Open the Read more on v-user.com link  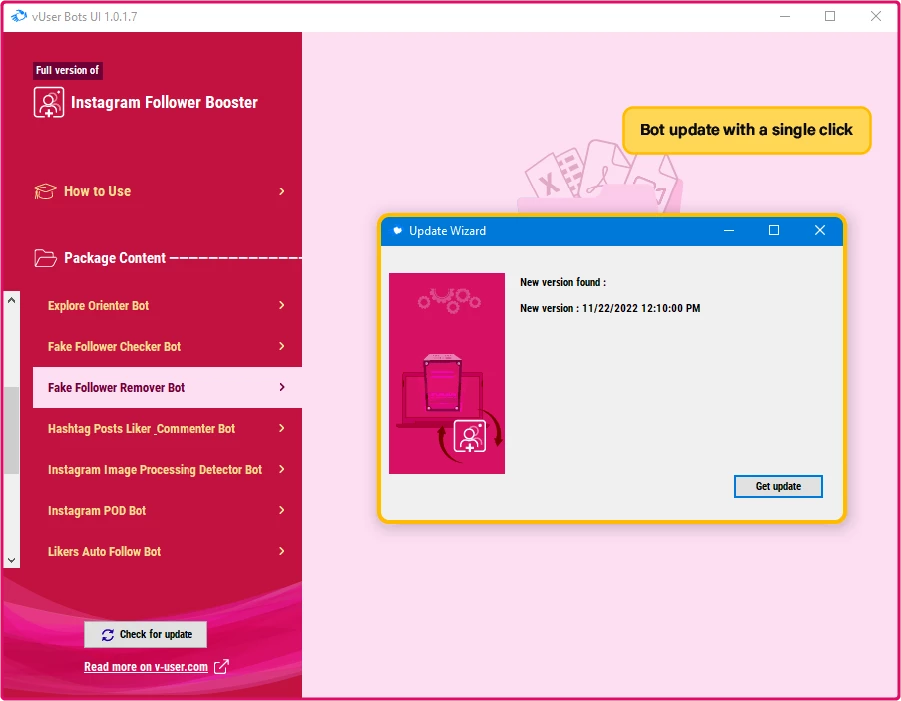(146, 667)
